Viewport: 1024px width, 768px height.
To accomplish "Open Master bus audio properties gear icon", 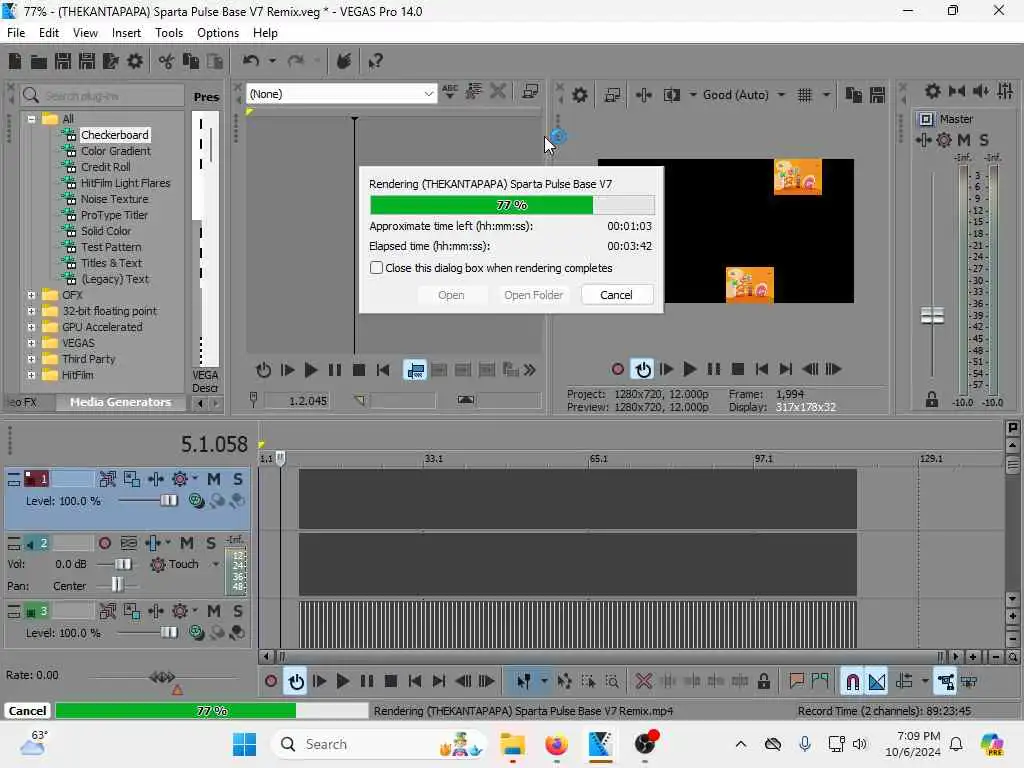I will [933, 91].
